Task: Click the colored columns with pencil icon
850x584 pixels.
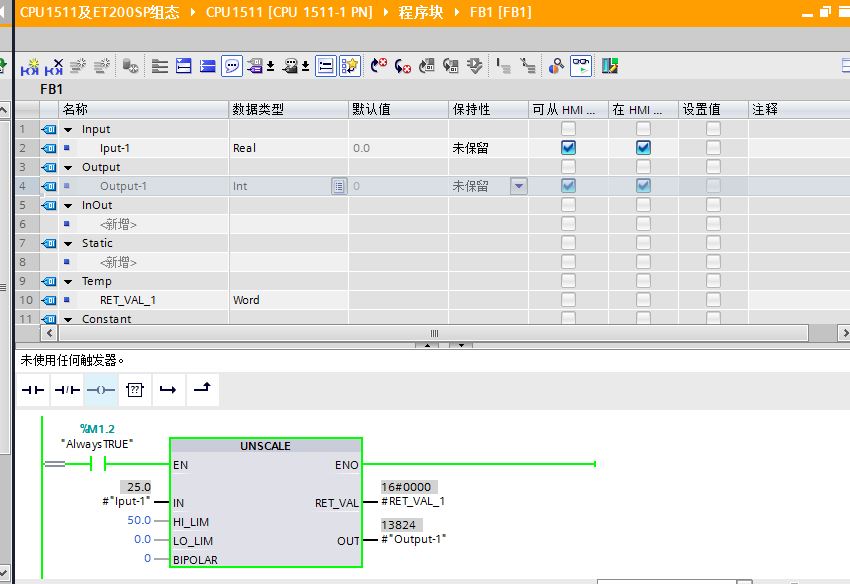Action: tap(610, 66)
